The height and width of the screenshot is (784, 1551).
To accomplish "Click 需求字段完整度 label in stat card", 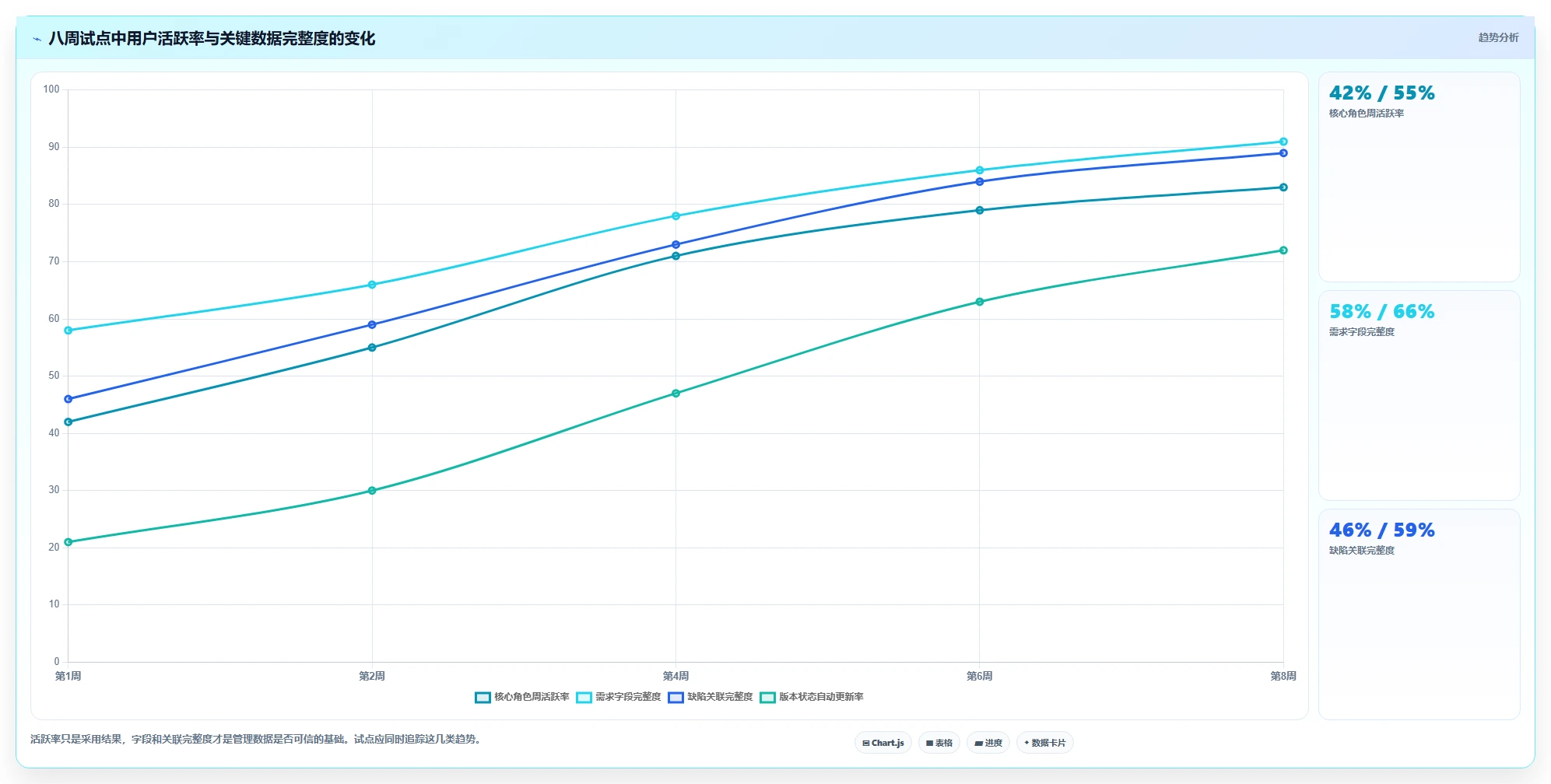I will click(x=1362, y=332).
